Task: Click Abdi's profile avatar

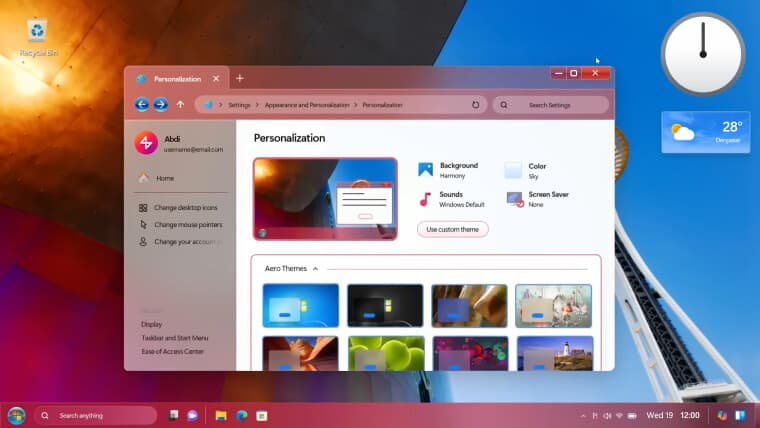Action: click(146, 143)
